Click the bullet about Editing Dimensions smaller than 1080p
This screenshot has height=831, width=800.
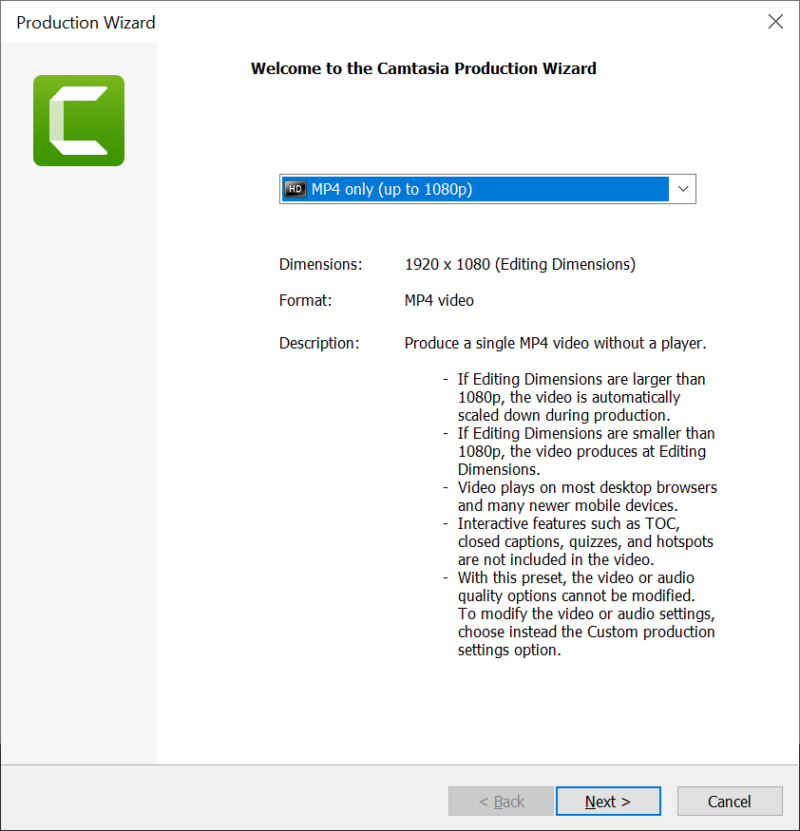[579, 451]
